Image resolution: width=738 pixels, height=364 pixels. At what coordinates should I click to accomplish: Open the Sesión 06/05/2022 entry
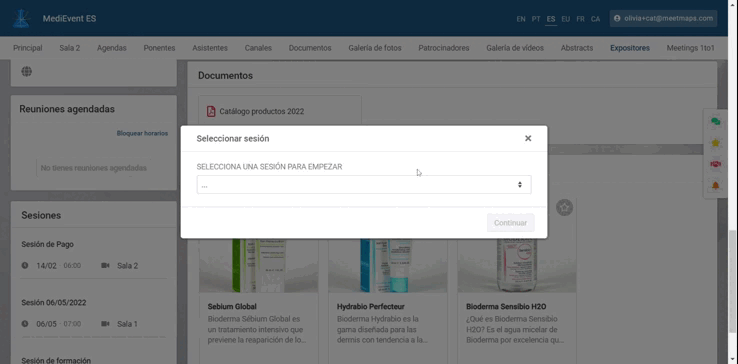54,303
